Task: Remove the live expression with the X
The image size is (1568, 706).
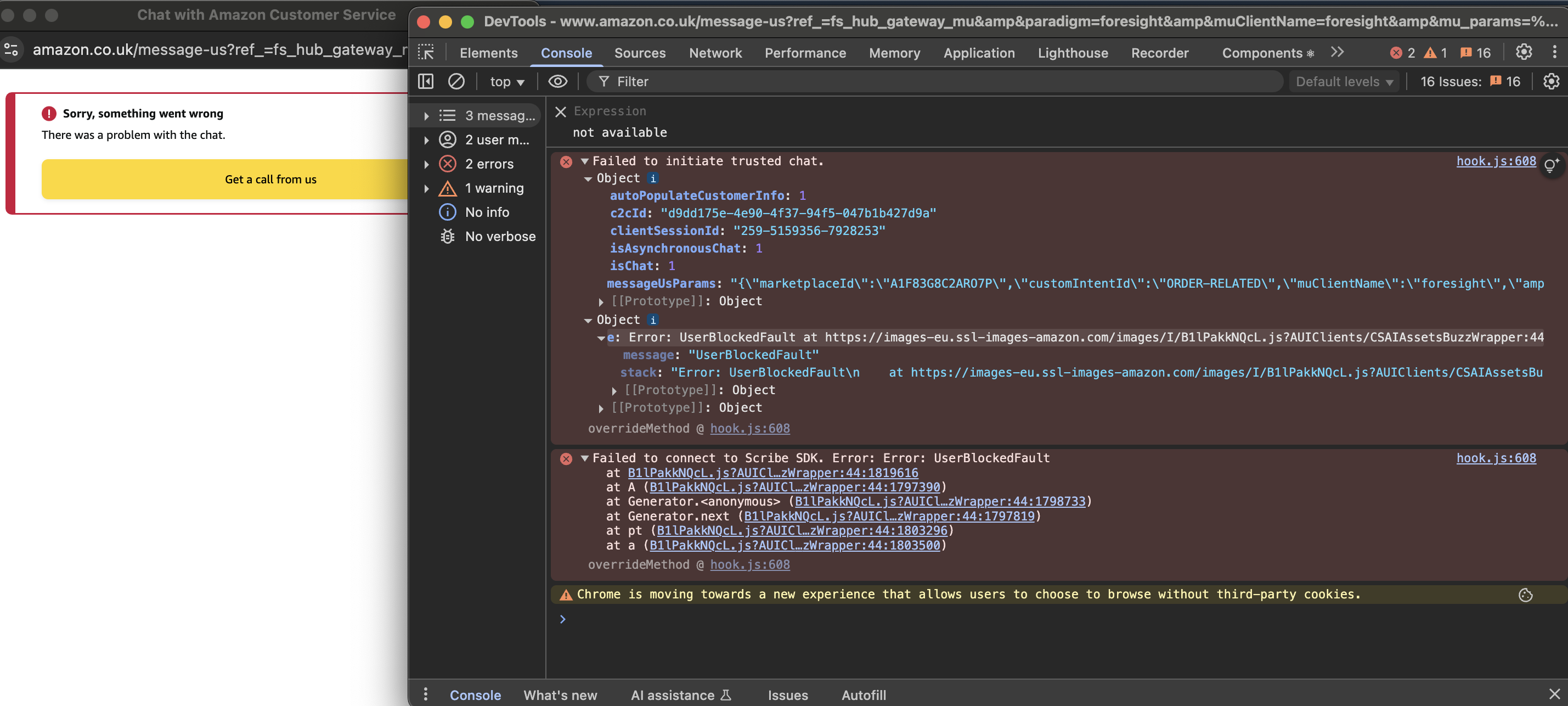Action: (561, 111)
